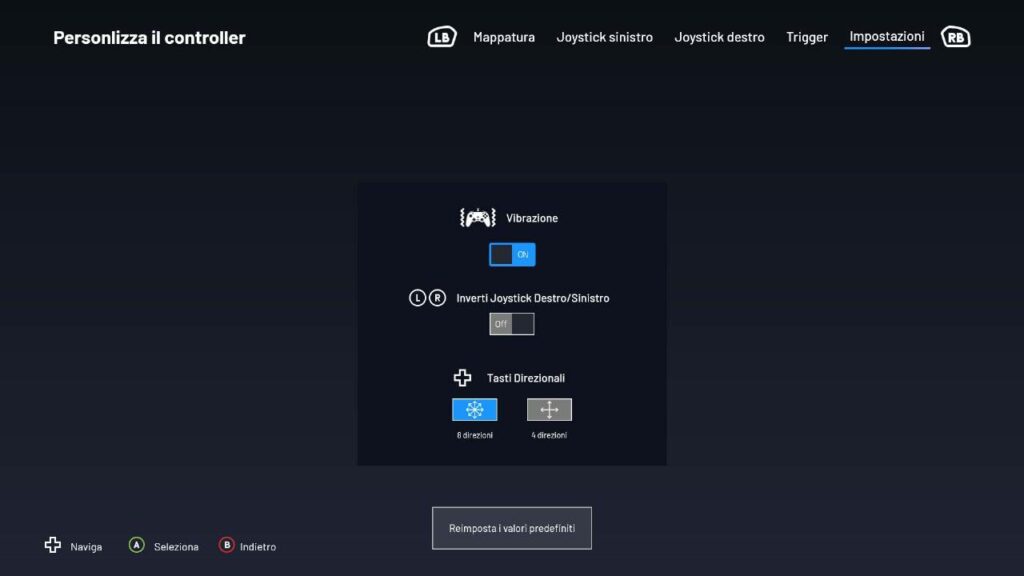Image resolution: width=1024 pixels, height=576 pixels.
Task: Click the Naviga D-pad icon
Action: (53, 546)
